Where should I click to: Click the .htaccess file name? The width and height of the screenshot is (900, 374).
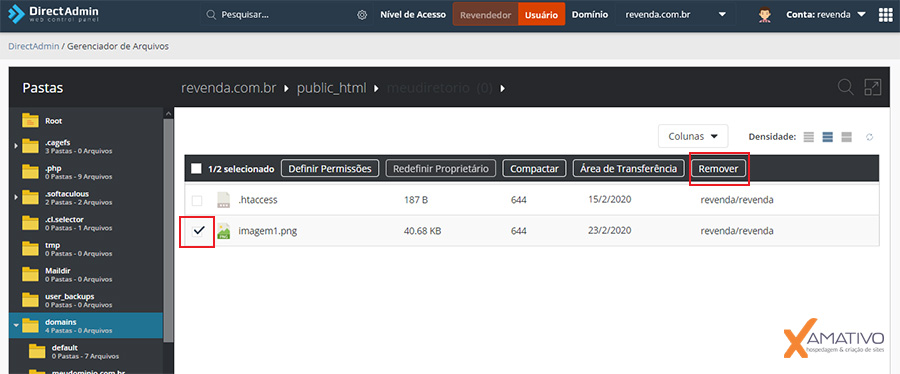click(258, 201)
